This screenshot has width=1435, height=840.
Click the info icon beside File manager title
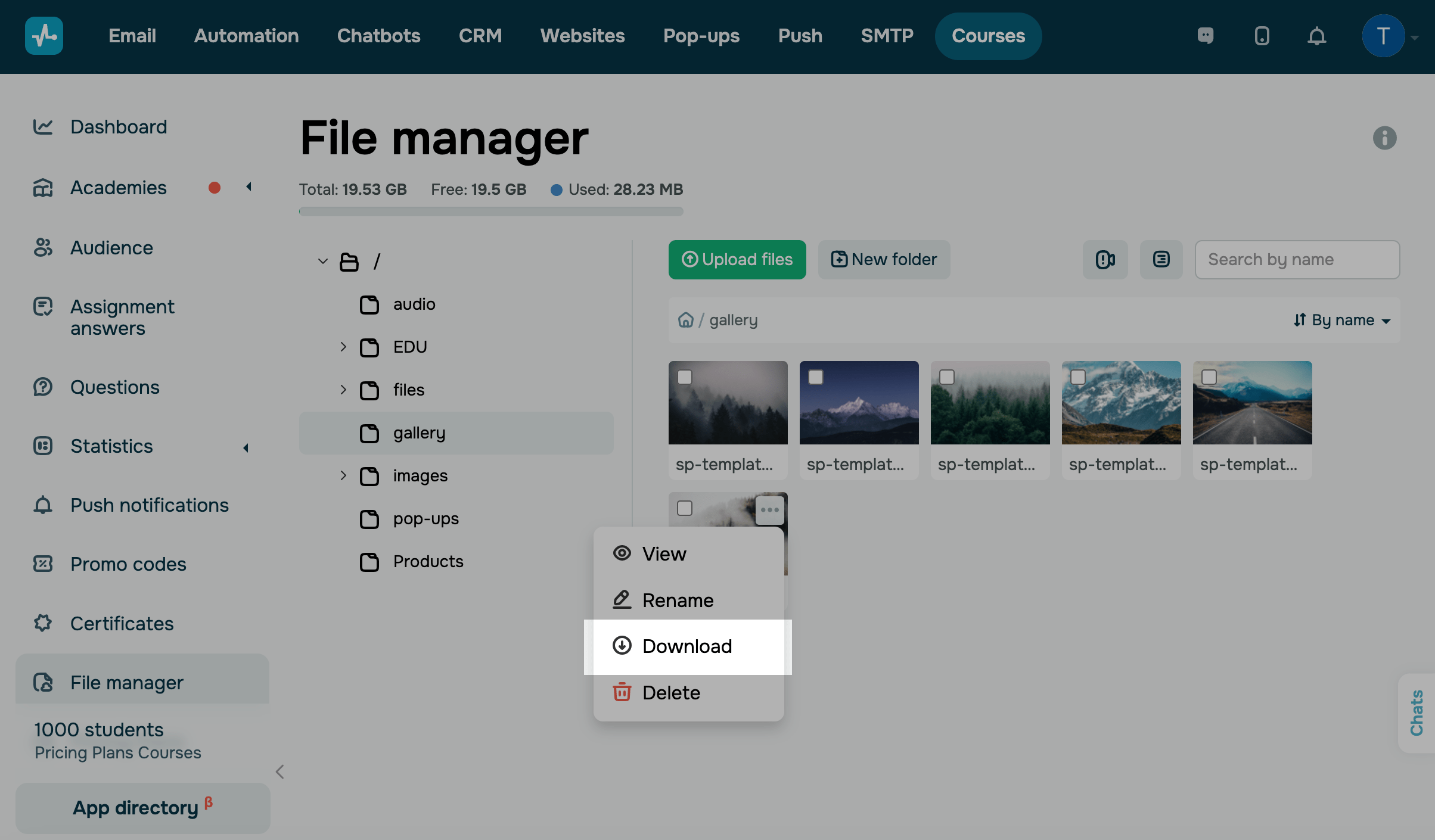tap(1384, 138)
